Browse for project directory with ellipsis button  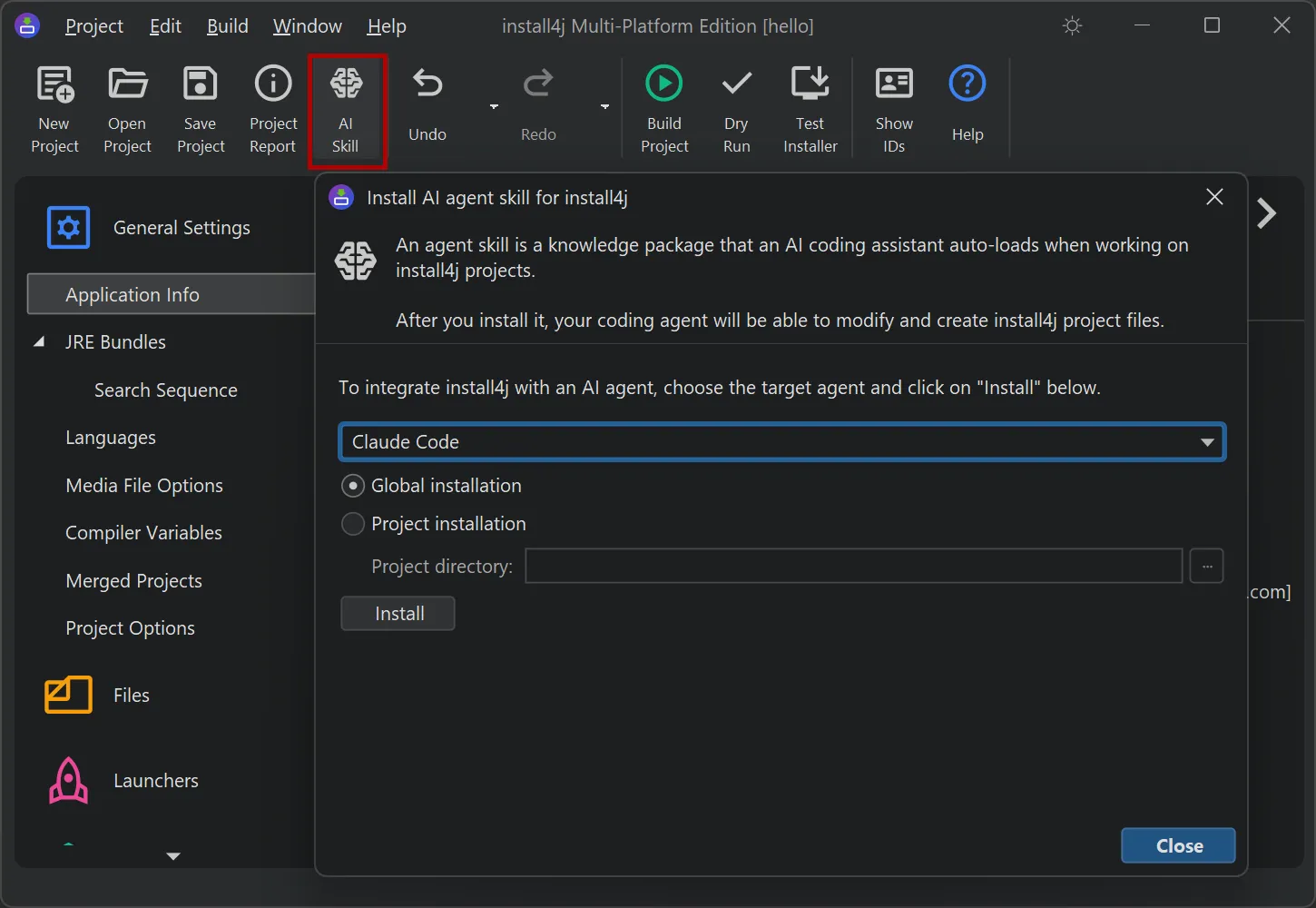tap(1206, 566)
